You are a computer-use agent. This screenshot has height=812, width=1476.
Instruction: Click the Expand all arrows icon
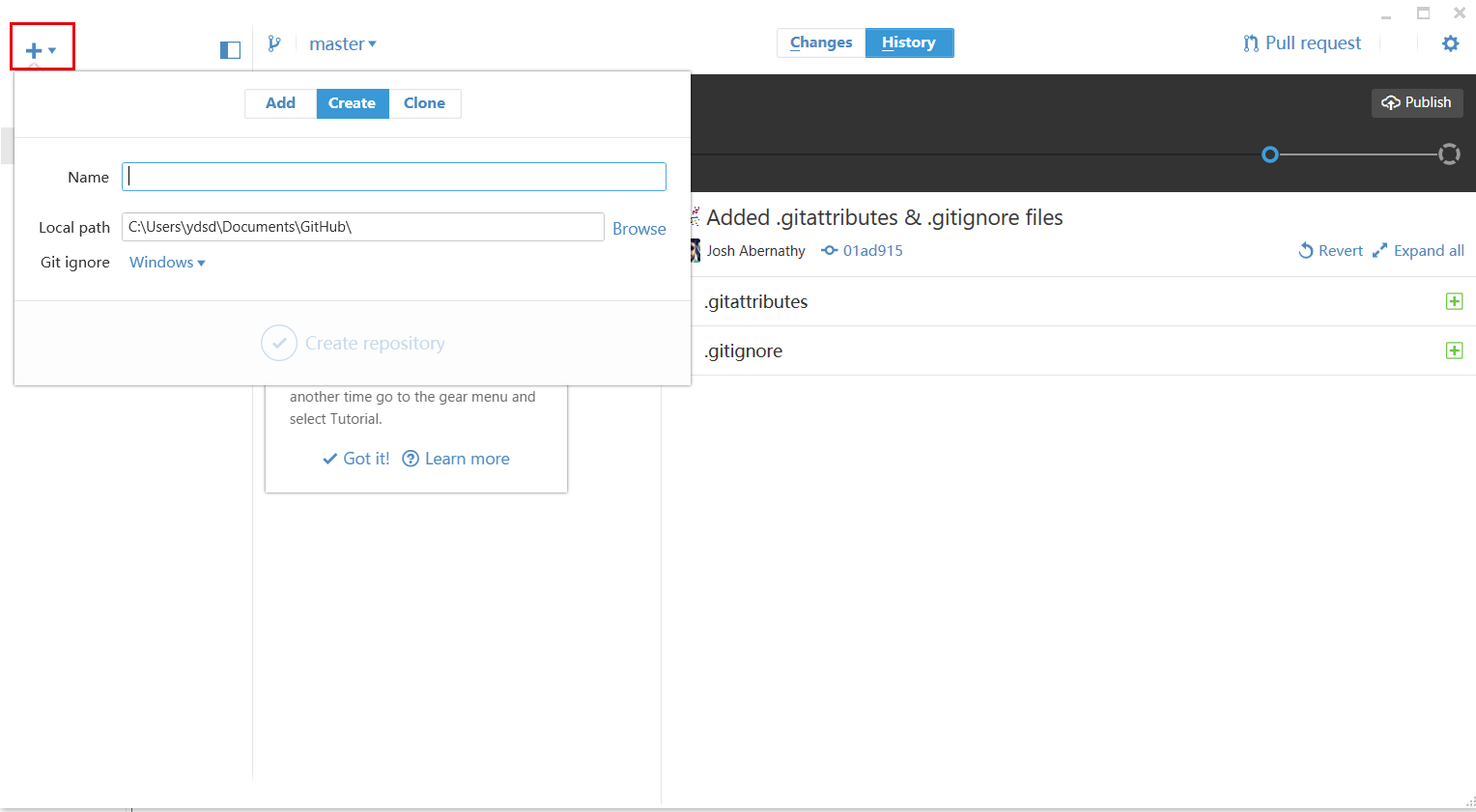pyautogui.click(x=1381, y=250)
